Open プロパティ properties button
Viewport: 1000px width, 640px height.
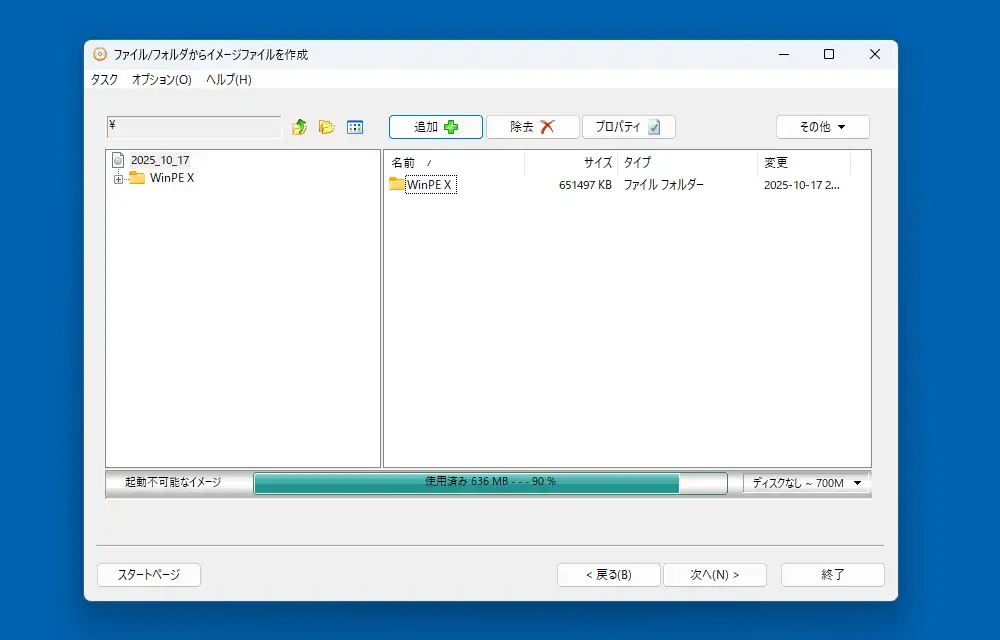(x=628, y=127)
